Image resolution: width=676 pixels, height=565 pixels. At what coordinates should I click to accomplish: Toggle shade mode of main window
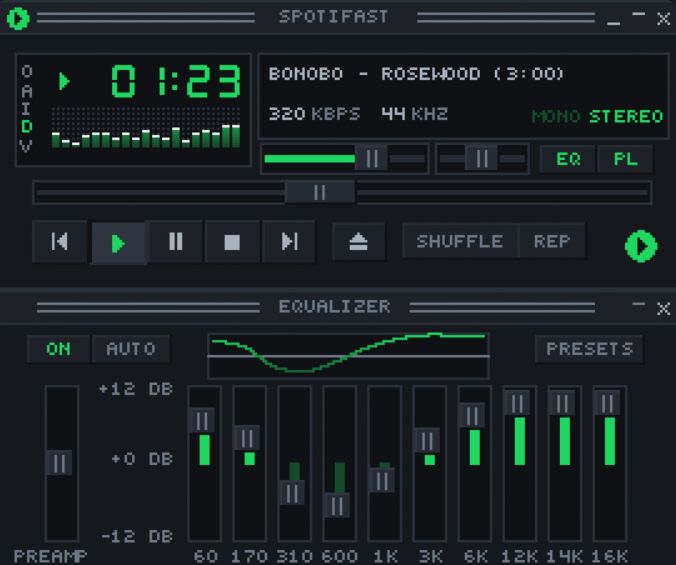pos(638,16)
